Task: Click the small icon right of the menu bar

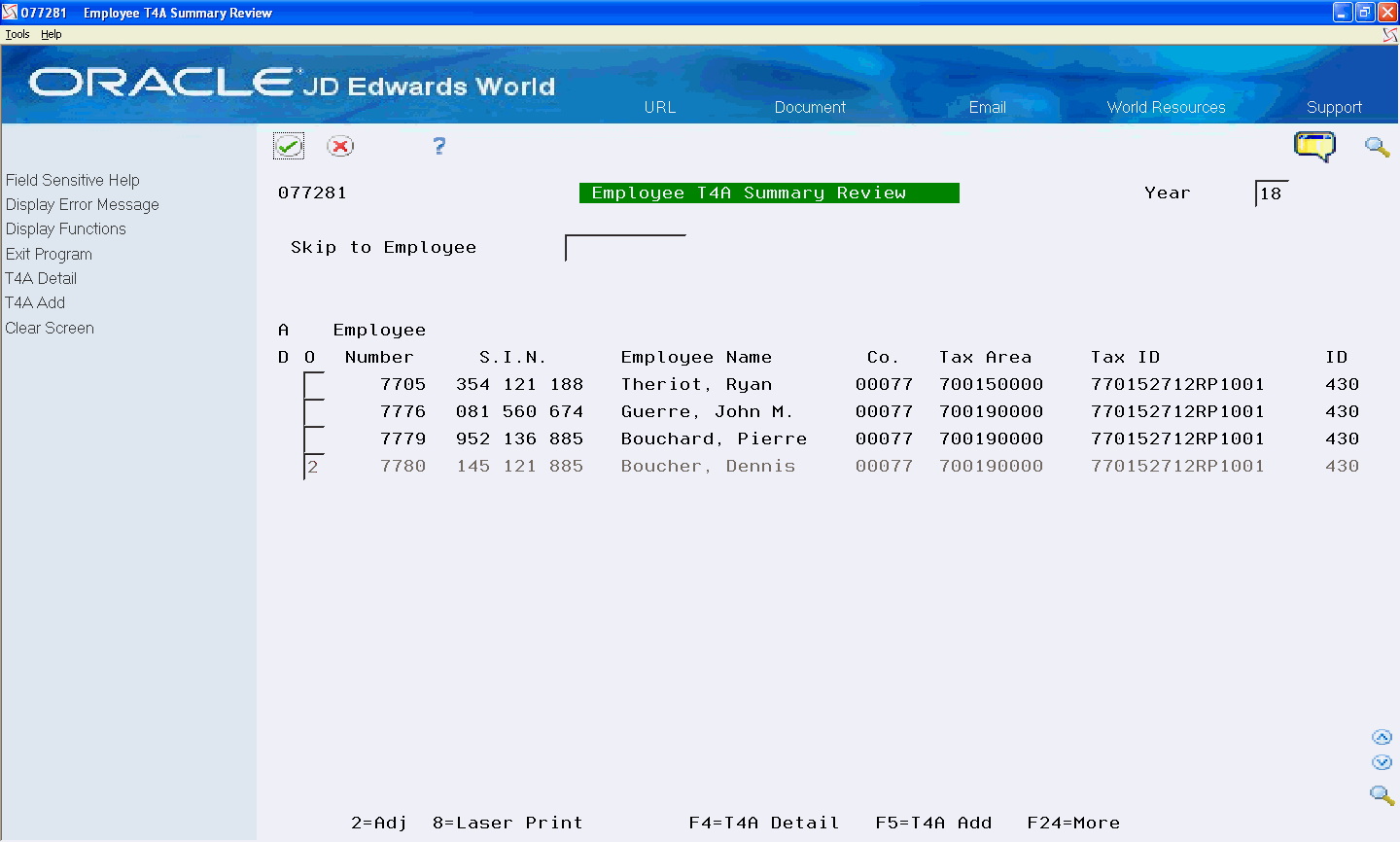Action: tap(1390, 34)
